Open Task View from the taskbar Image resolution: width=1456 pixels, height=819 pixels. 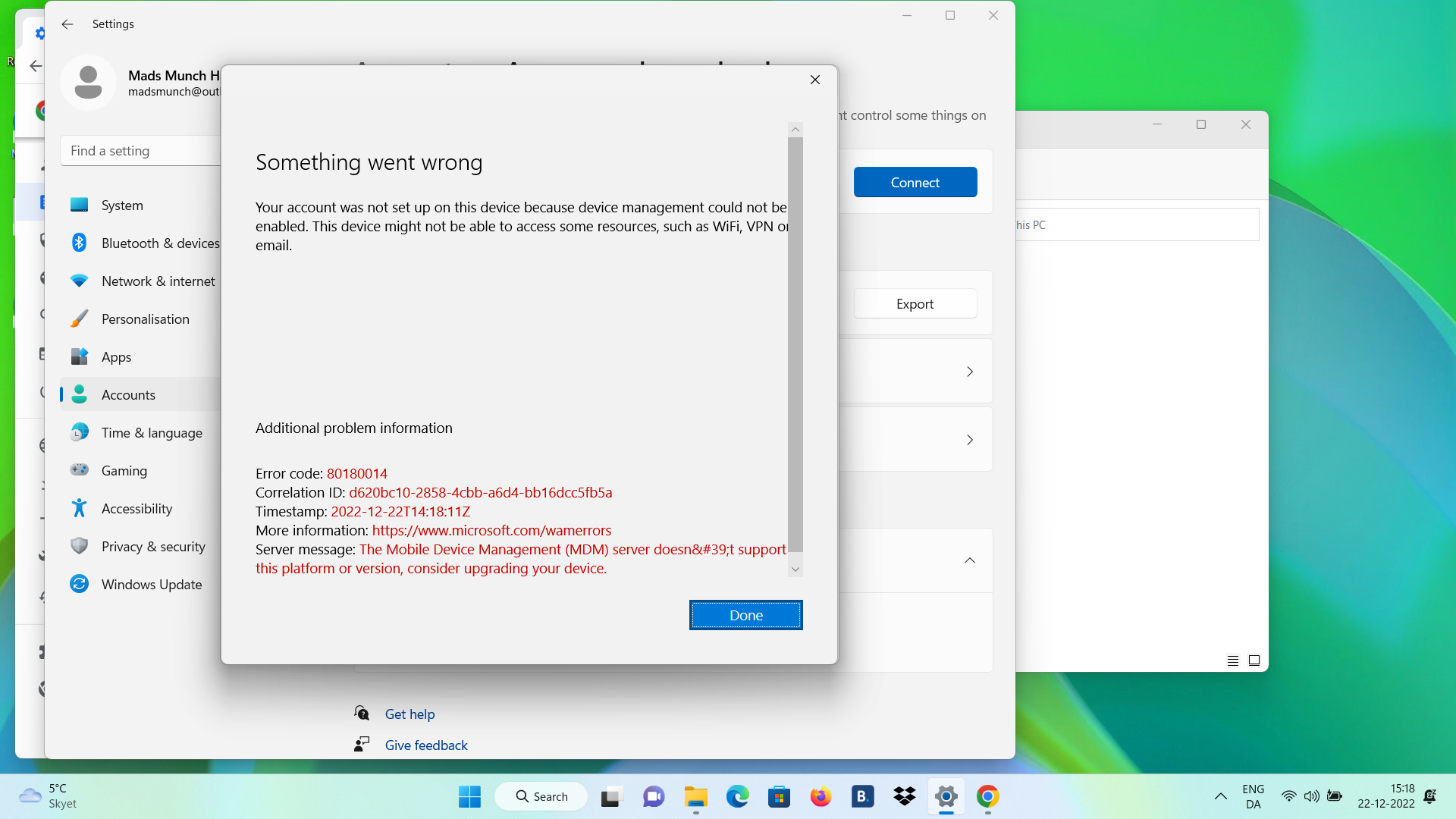611,796
